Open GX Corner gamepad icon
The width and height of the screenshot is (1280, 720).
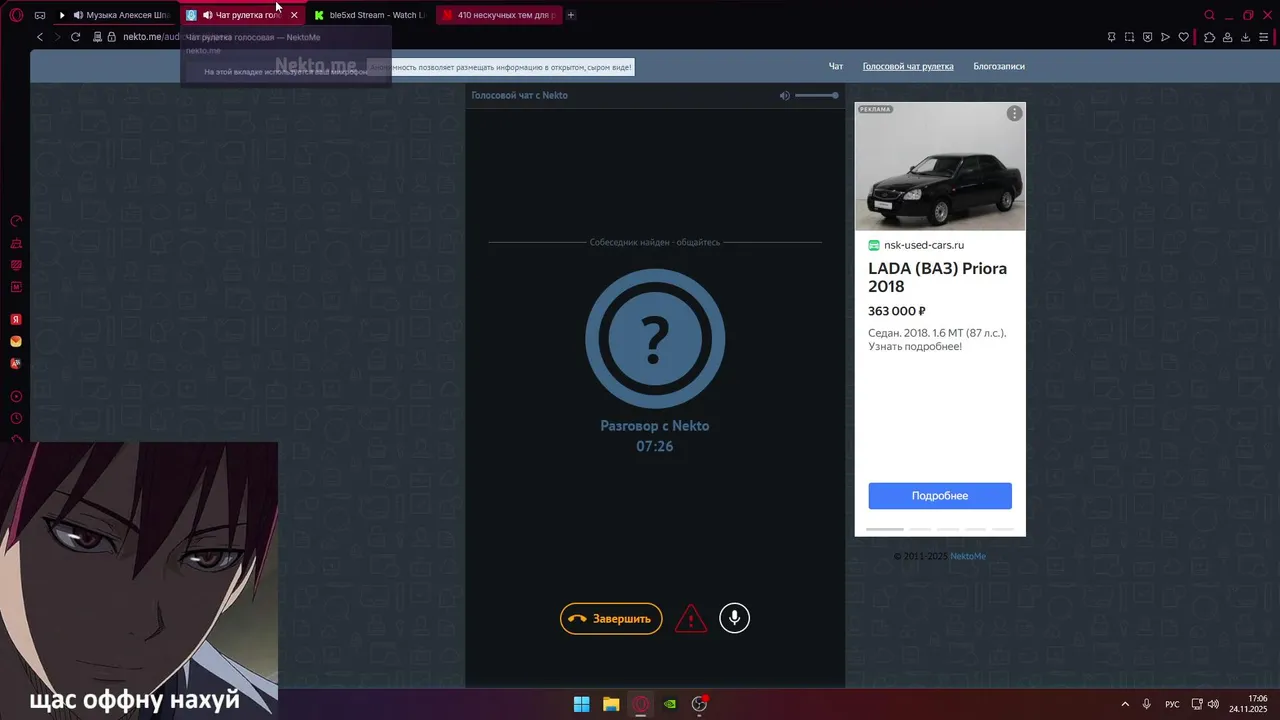tap(40, 15)
